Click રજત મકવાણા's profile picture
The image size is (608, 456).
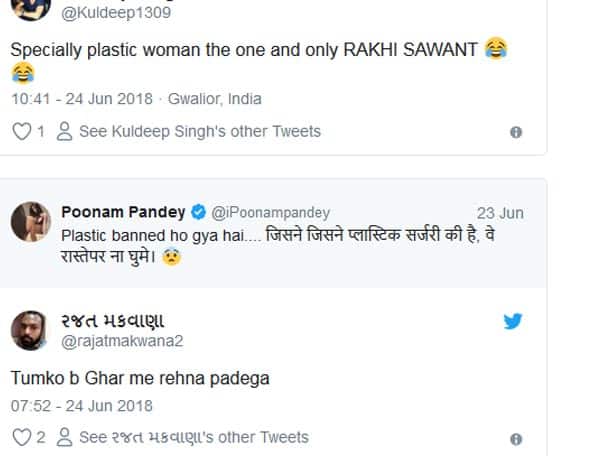point(32,331)
